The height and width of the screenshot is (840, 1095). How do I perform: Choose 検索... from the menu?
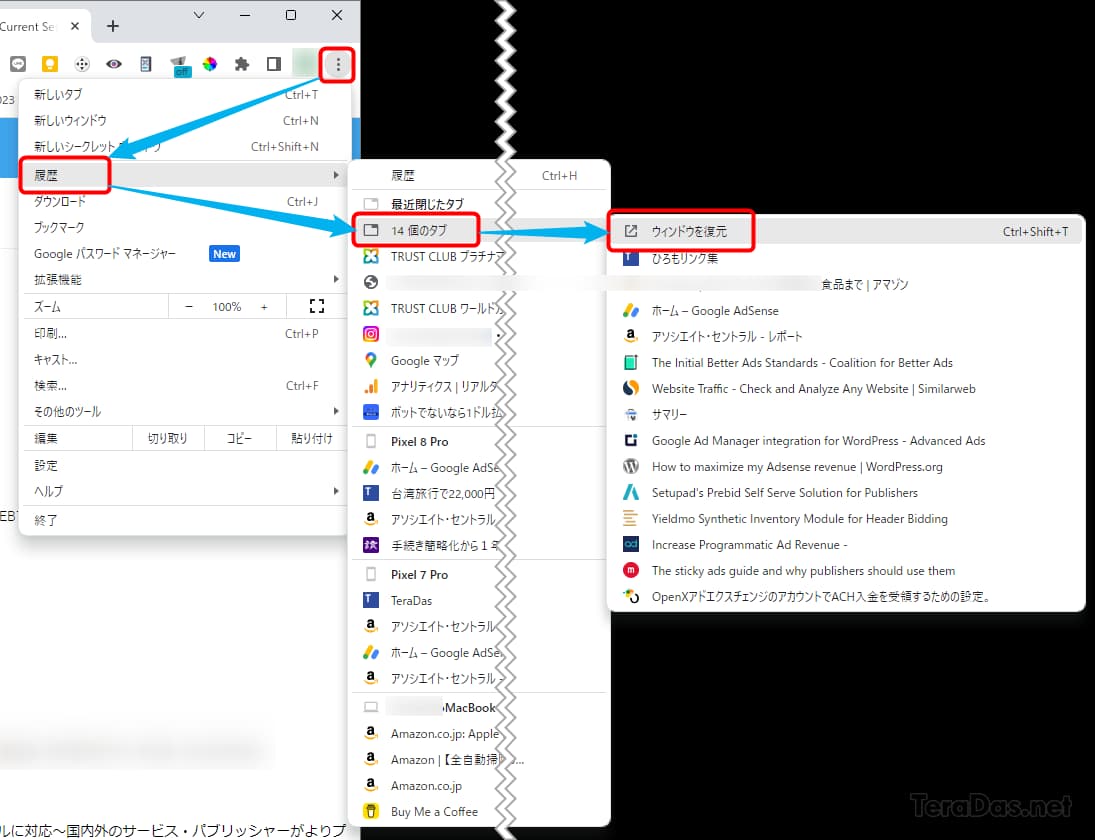tap(183, 385)
